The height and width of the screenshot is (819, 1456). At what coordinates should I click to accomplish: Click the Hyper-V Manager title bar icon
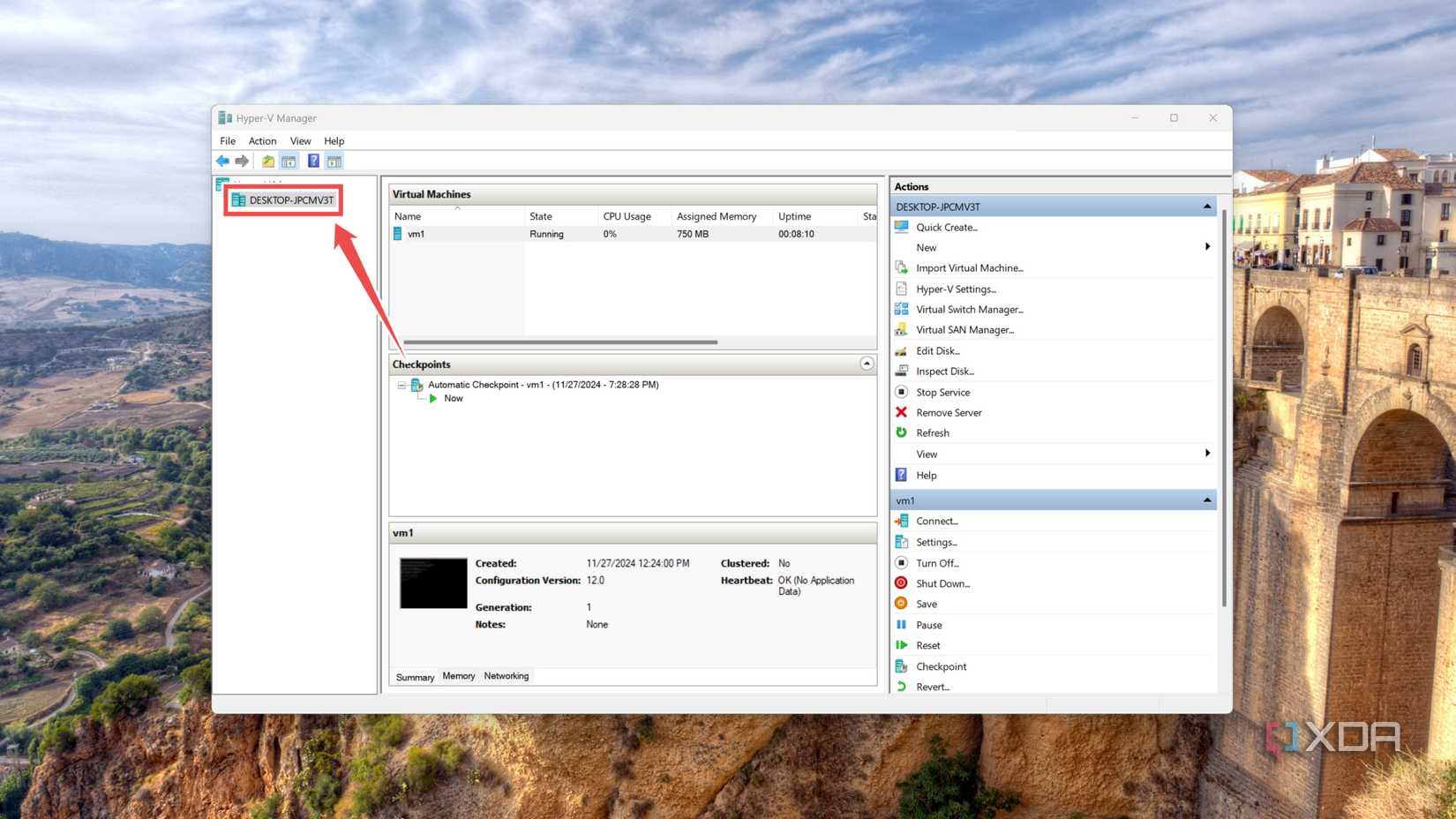pyautogui.click(x=225, y=118)
